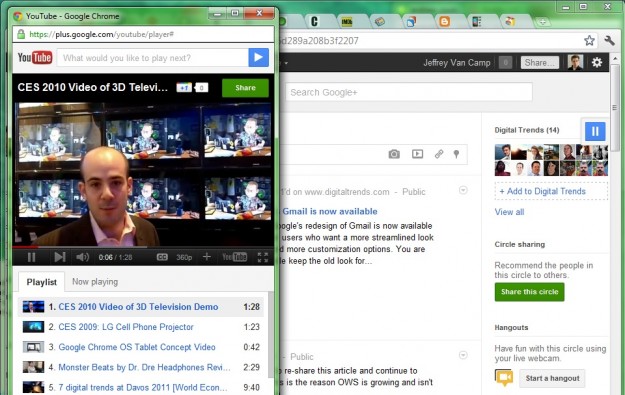Click the popup window address bar URL
The image size is (625, 395).
(102, 34)
